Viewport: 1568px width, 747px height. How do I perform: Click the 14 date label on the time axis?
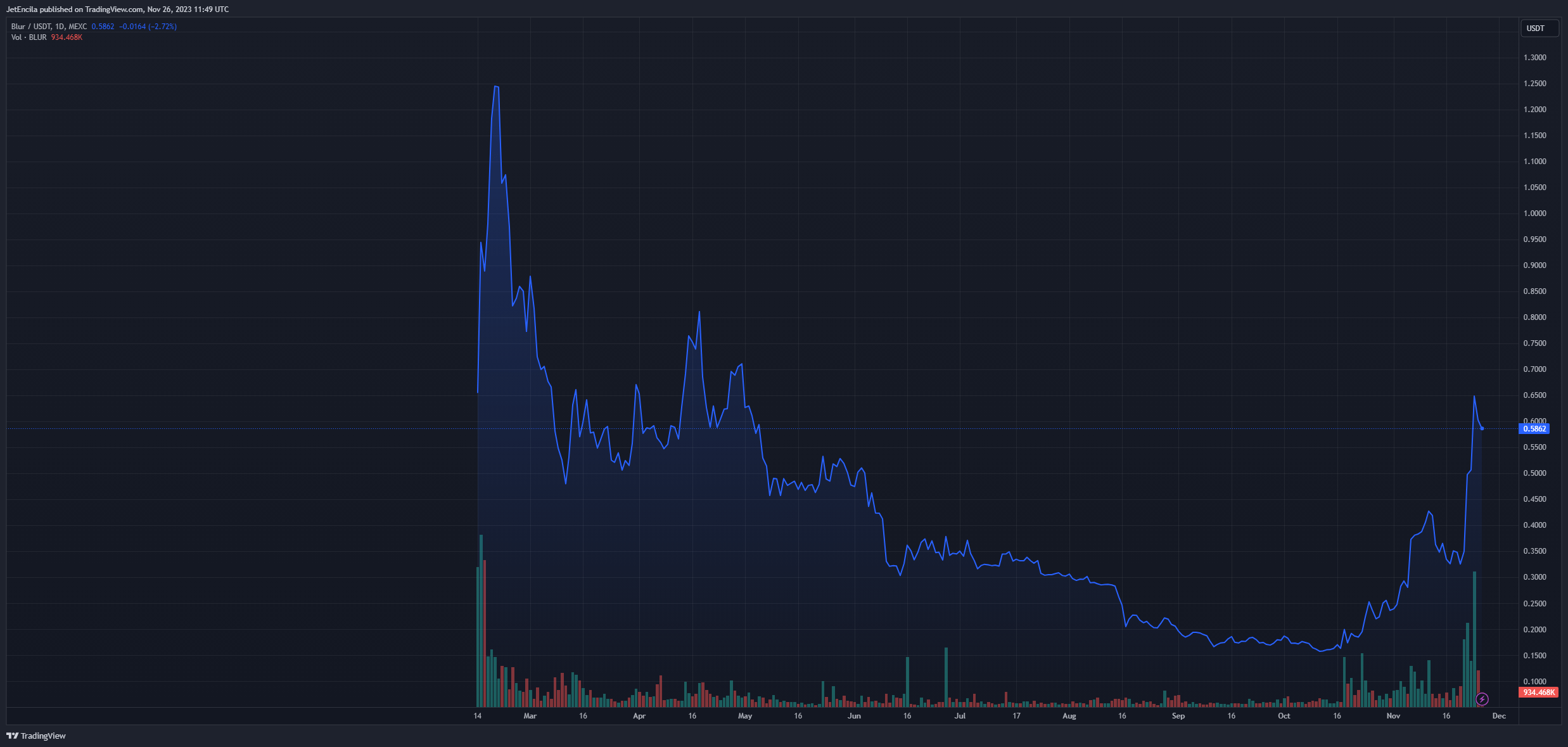pyautogui.click(x=478, y=716)
